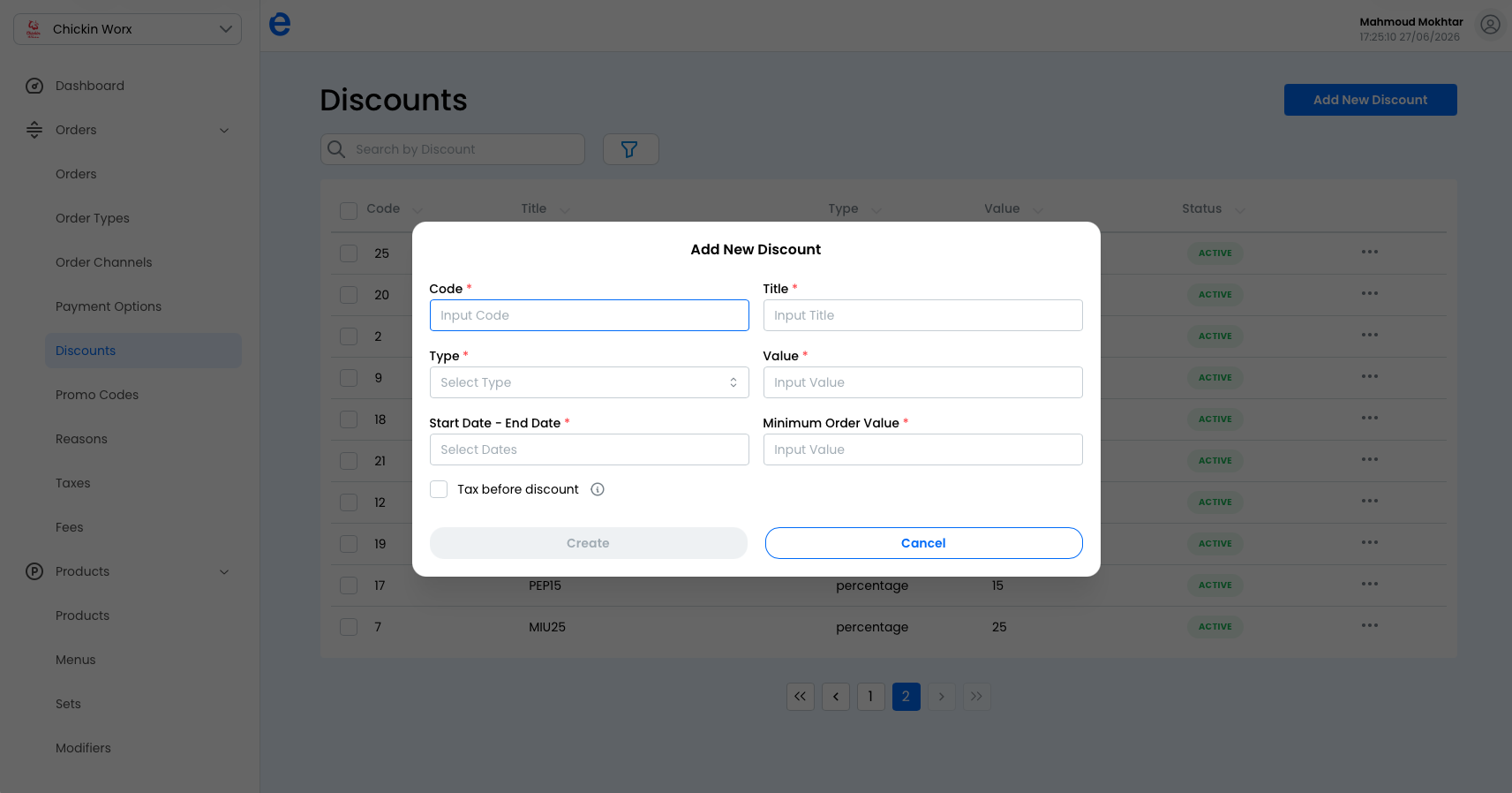Open row 9 three-dot actions menu
Viewport: 1512px width, 793px height.
[x=1369, y=377]
